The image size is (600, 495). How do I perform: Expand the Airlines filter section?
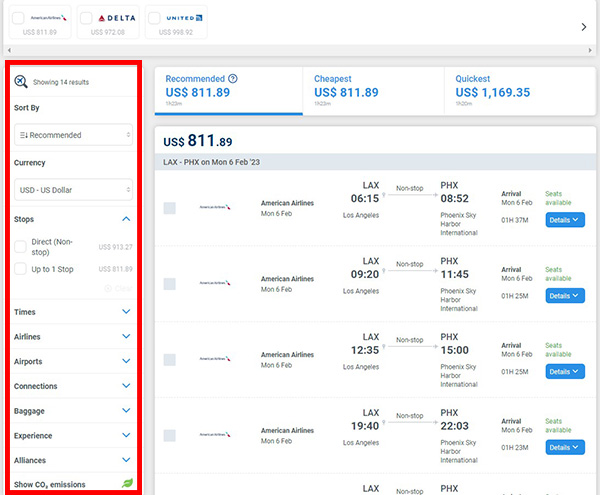tap(126, 336)
